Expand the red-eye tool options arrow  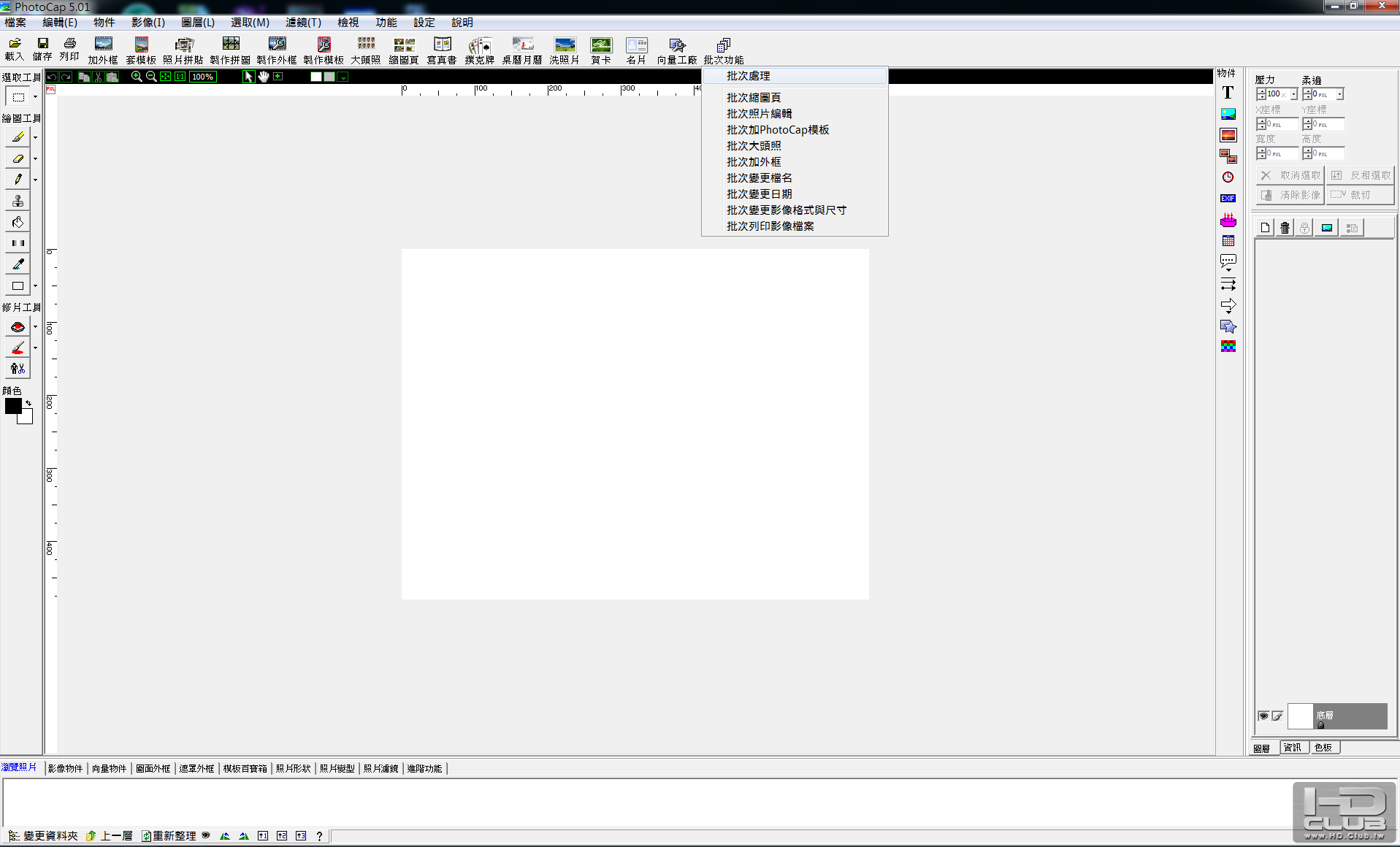pyautogui.click(x=35, y=327)
